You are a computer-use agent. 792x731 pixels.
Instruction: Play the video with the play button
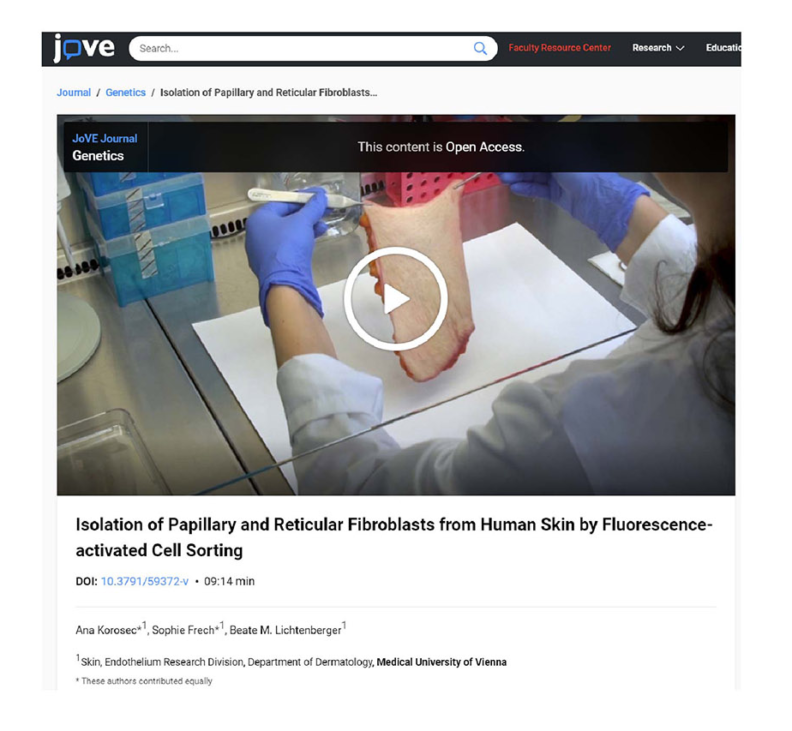click(395, 299)
